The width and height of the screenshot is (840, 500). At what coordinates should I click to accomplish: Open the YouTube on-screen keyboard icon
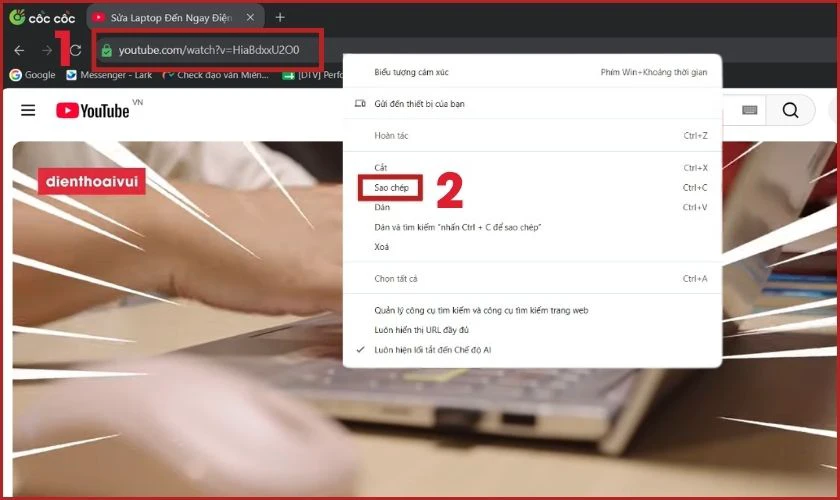749,110
